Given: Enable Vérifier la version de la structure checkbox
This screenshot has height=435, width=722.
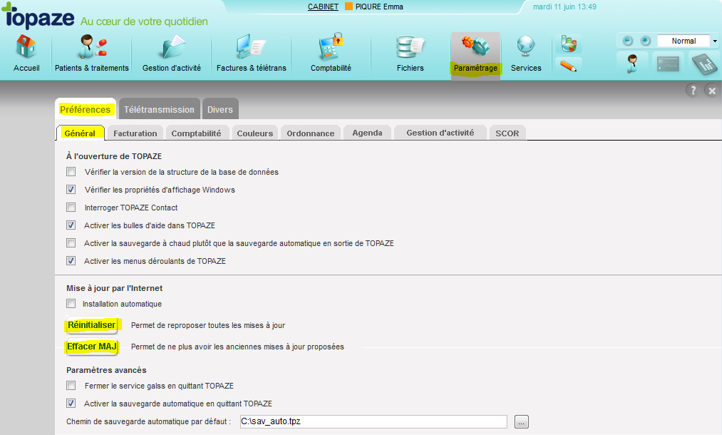Looking at the screenshot, I should coord(71,172).
